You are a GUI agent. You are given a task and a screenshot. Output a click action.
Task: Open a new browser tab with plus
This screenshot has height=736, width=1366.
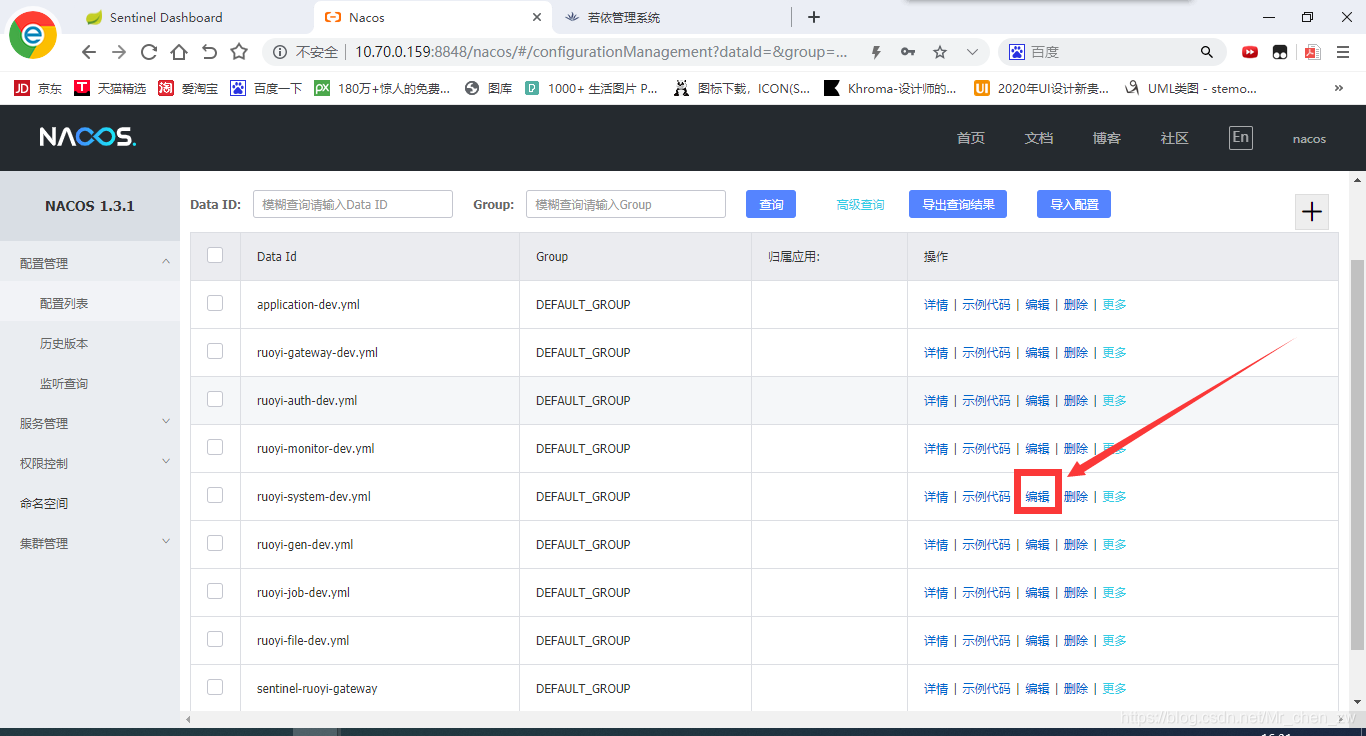pyautogui.click(x=814, y=17)
